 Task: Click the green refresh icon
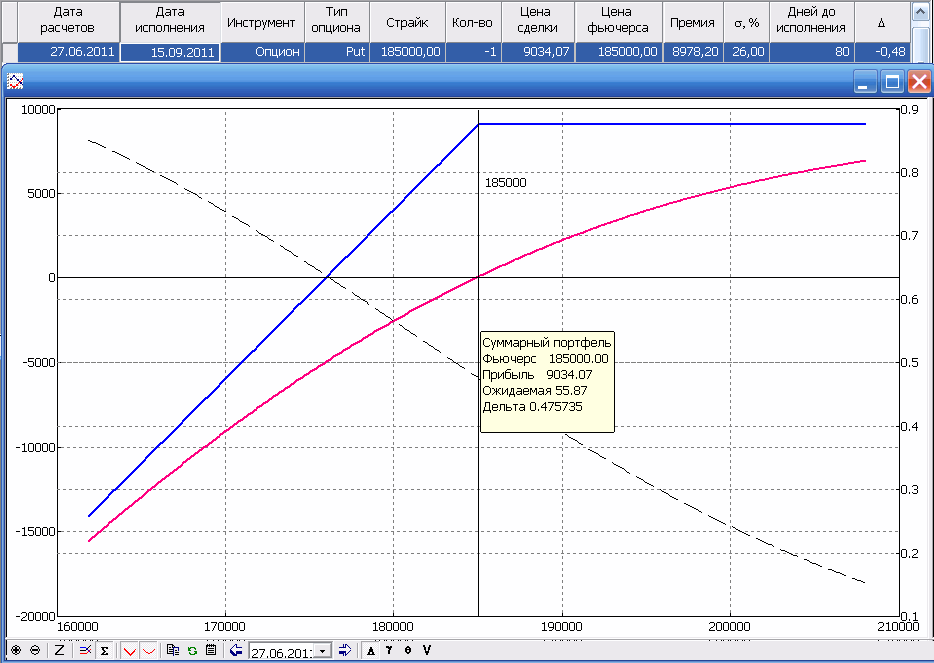click(191, 651)
